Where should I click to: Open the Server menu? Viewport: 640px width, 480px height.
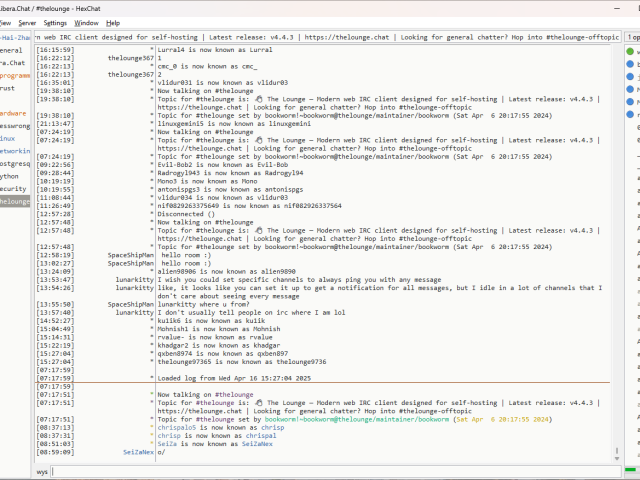(x=27, y=22)
